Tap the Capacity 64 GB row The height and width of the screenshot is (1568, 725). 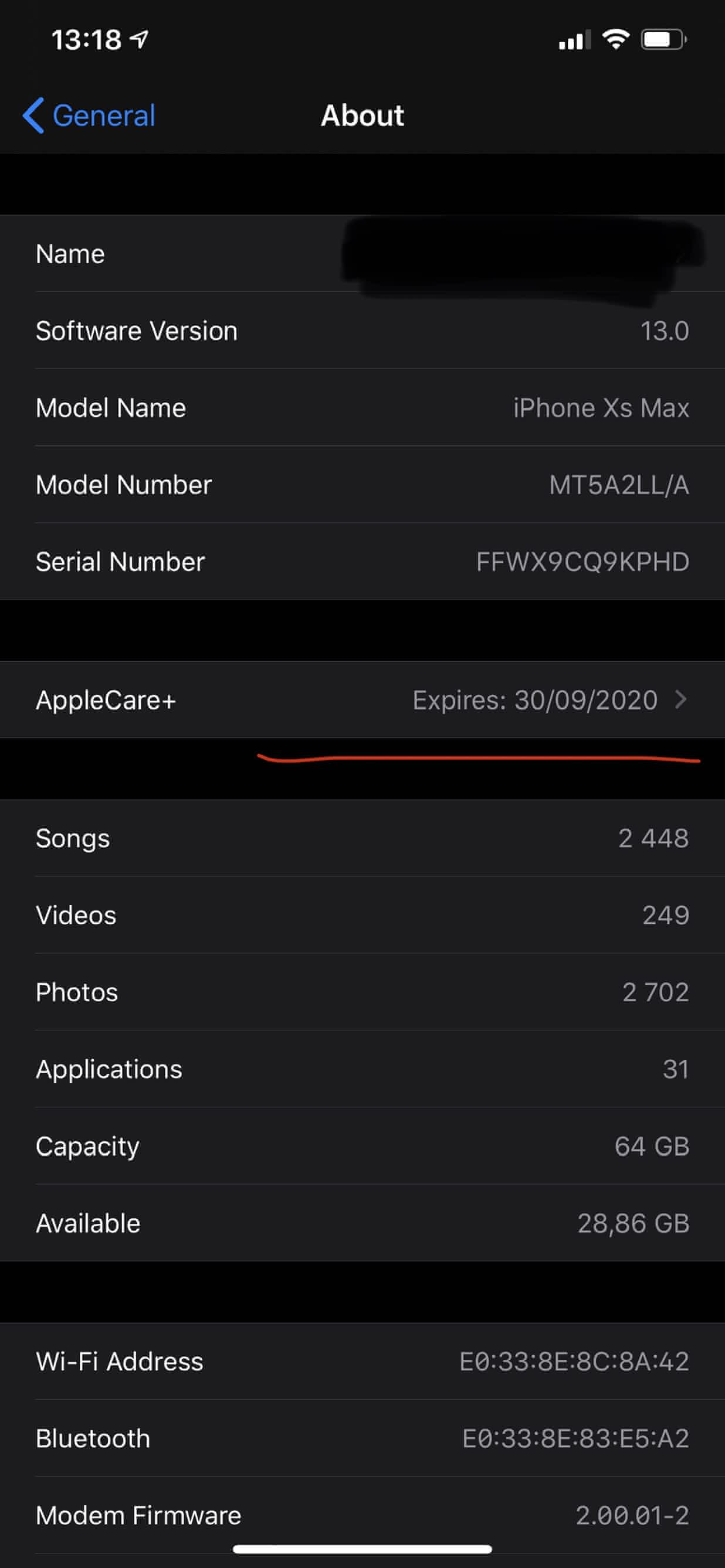[x=362, y=1146]
